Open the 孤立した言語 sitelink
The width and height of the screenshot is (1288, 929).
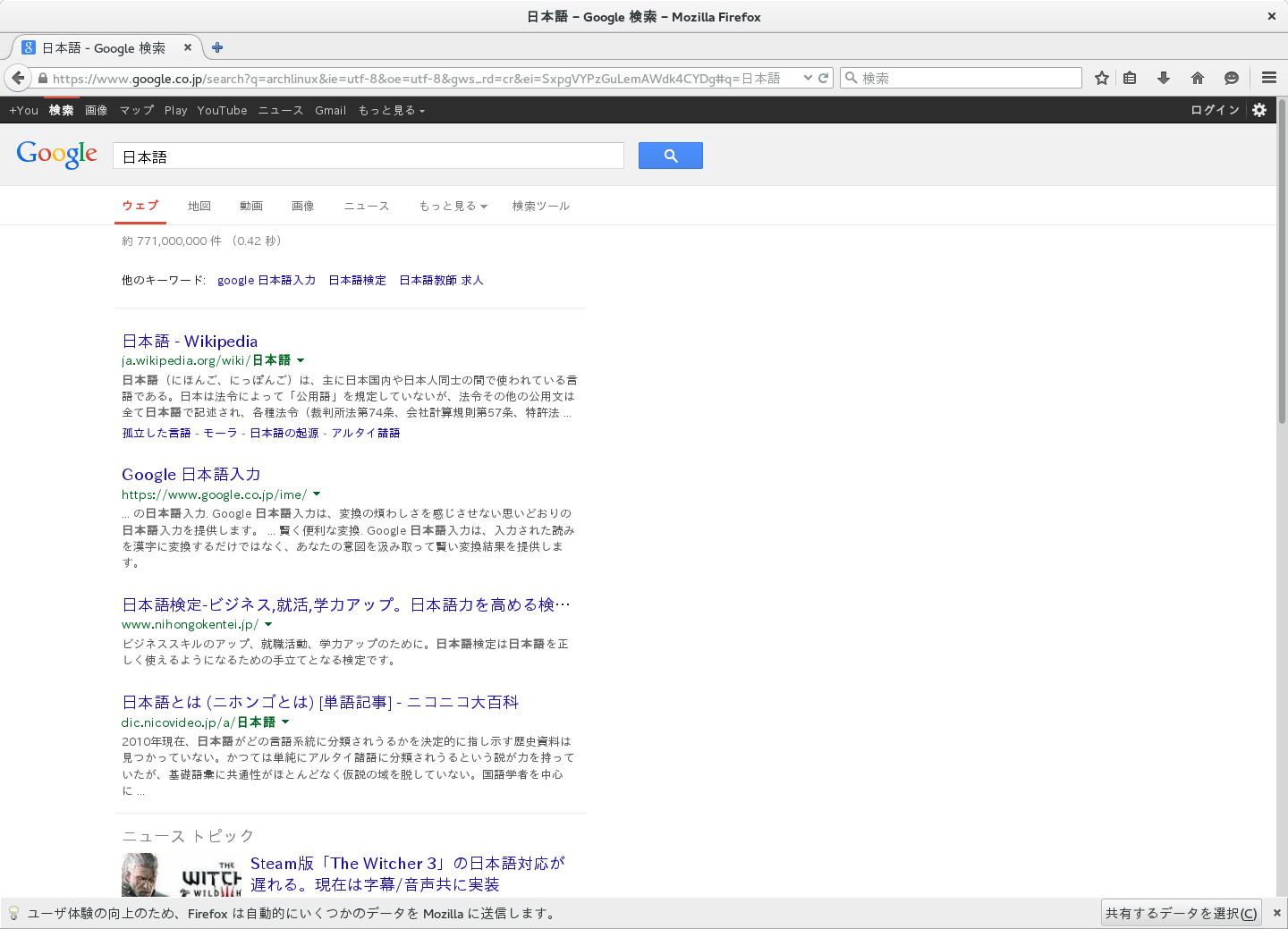pyautogui.click(x=157, y=433)
